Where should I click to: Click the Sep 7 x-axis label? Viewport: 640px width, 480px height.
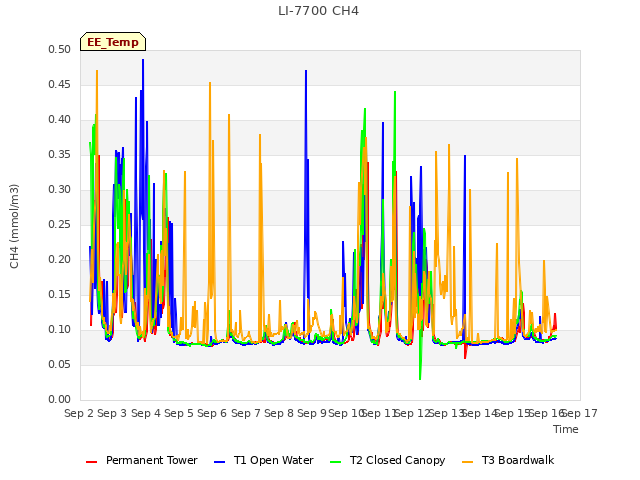pyautogui.click(x=246, y=413)
